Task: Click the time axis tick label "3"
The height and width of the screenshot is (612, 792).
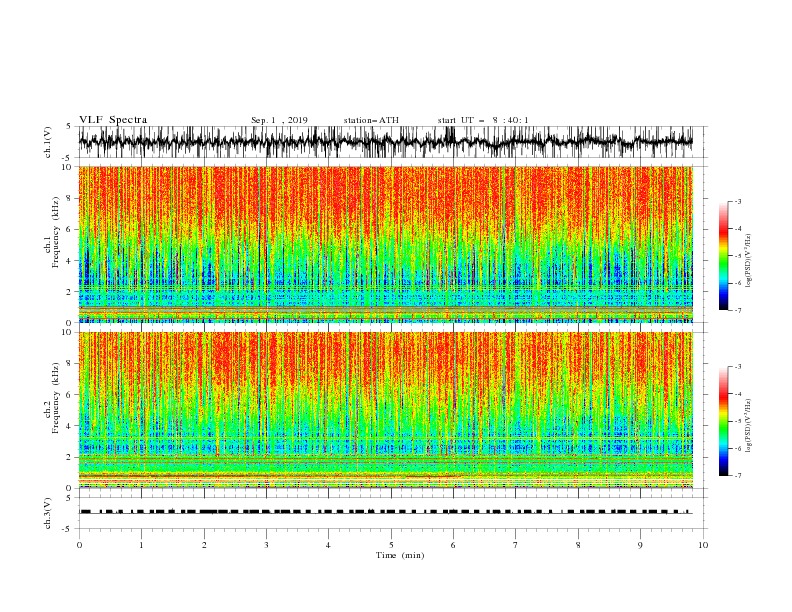Action: 266,545
